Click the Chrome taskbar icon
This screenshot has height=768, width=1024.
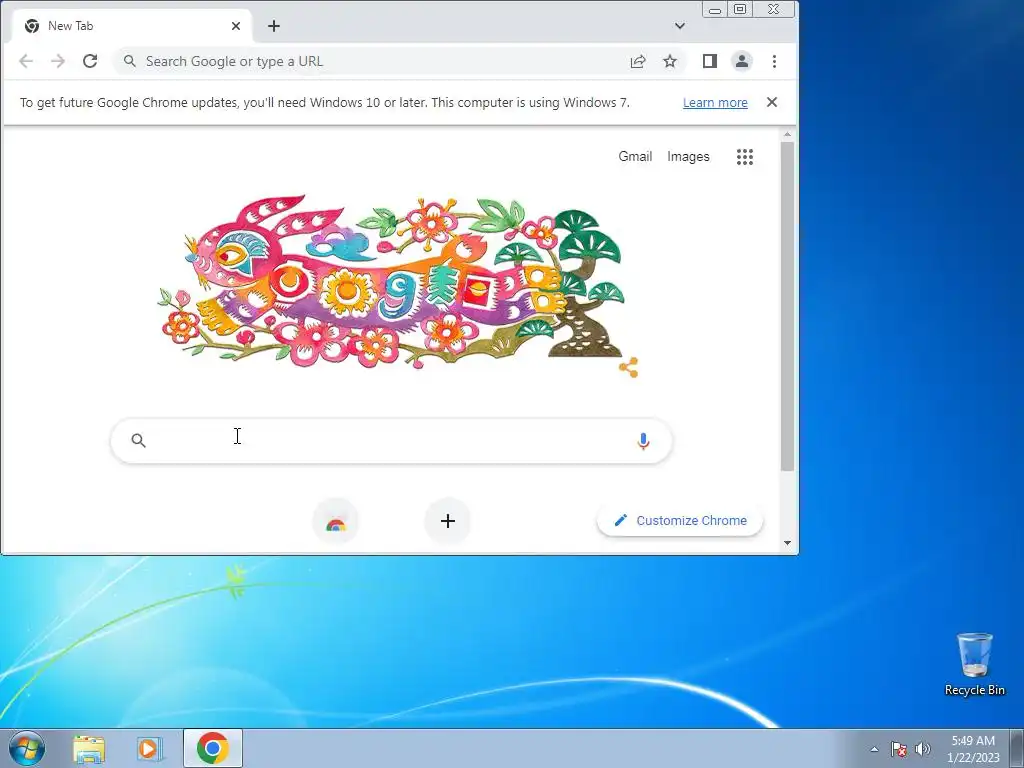213,748
